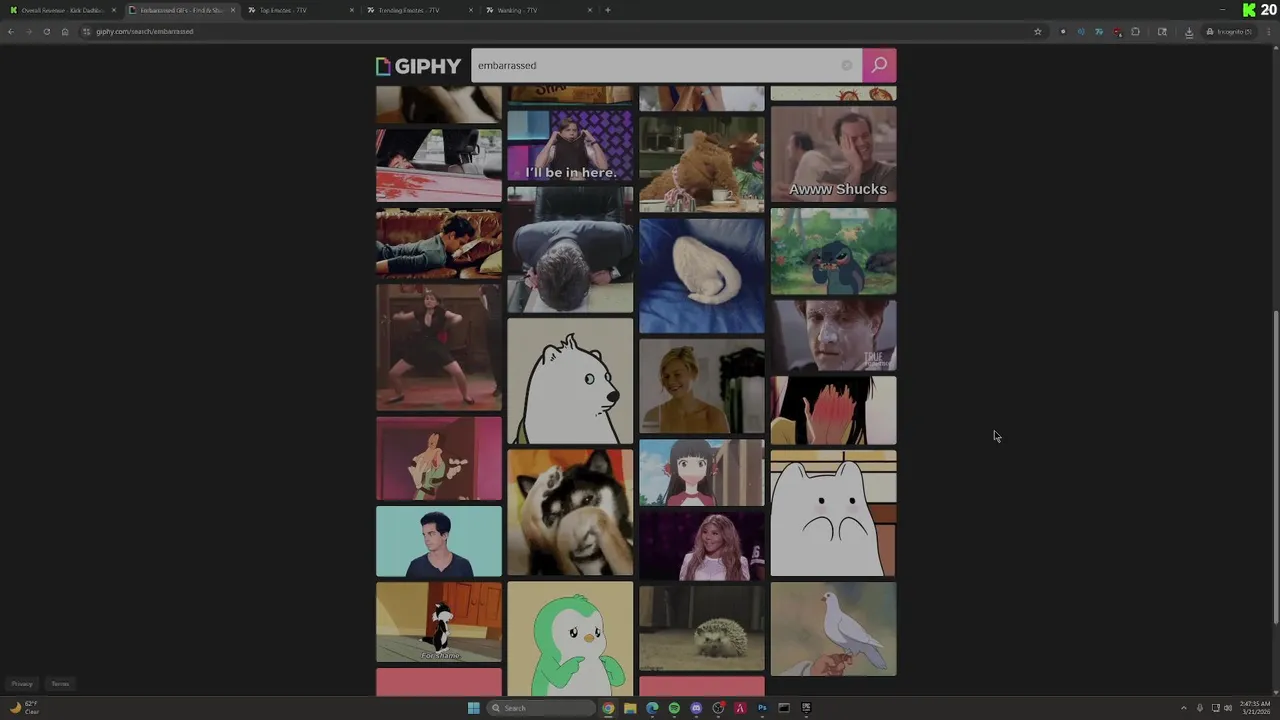Open the hedgehog GIF

click(701, 628)
